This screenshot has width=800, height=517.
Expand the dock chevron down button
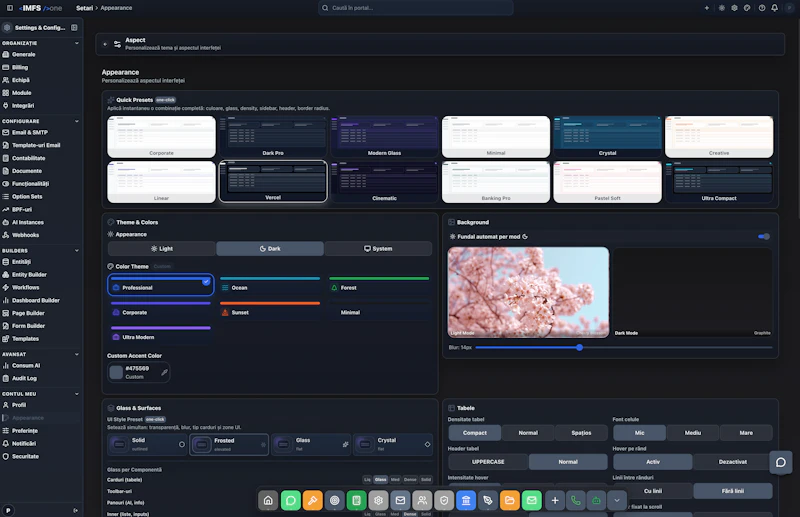coord(617,501)
